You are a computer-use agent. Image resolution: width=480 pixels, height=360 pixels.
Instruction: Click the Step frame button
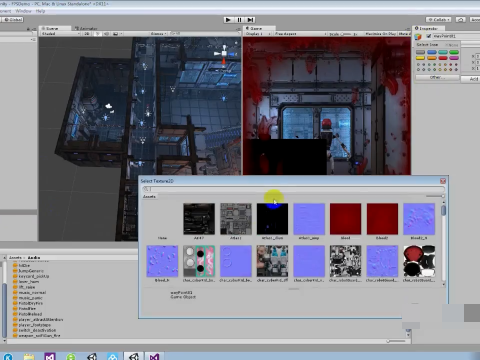click(x=251, y=20)
